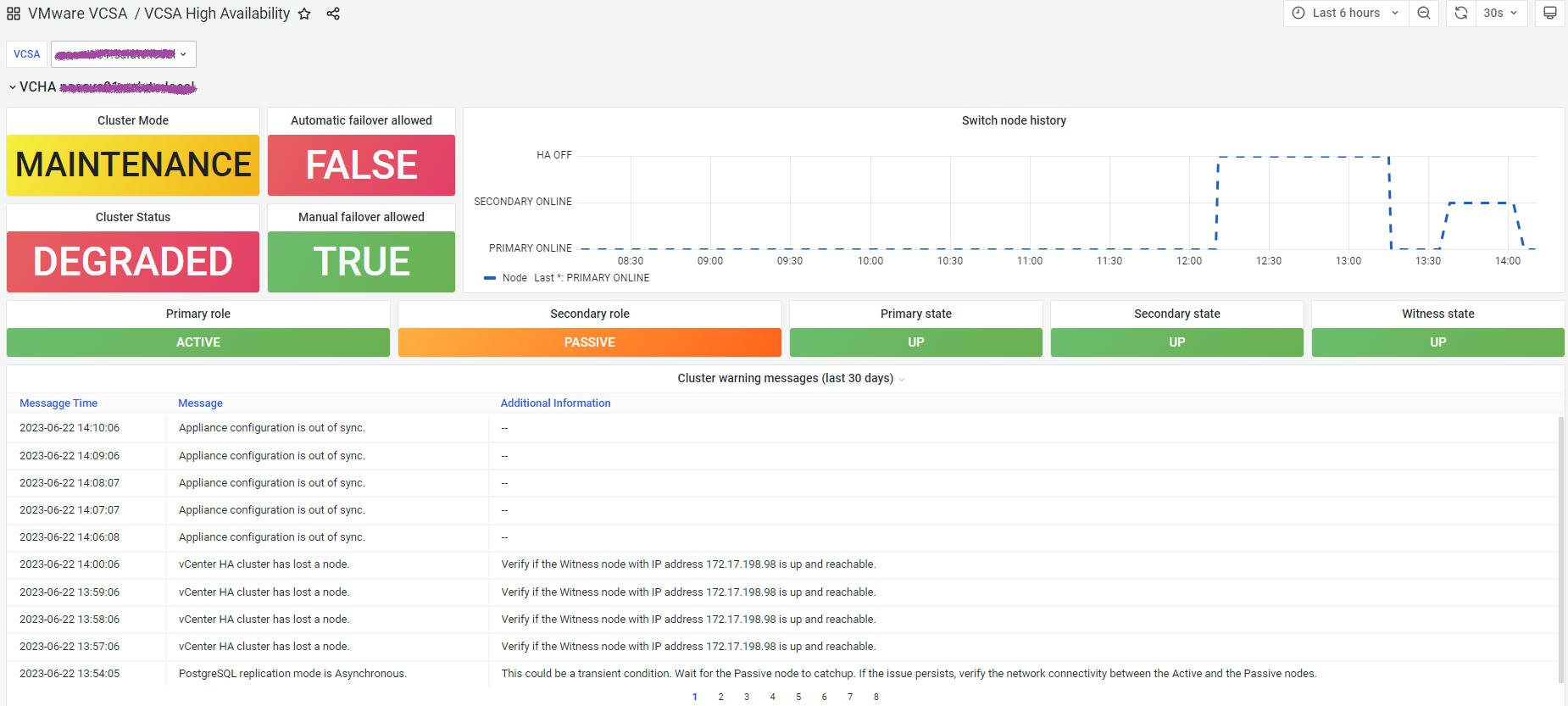
Task: Click the TRUE manual failover value
Action: (361, 262)
